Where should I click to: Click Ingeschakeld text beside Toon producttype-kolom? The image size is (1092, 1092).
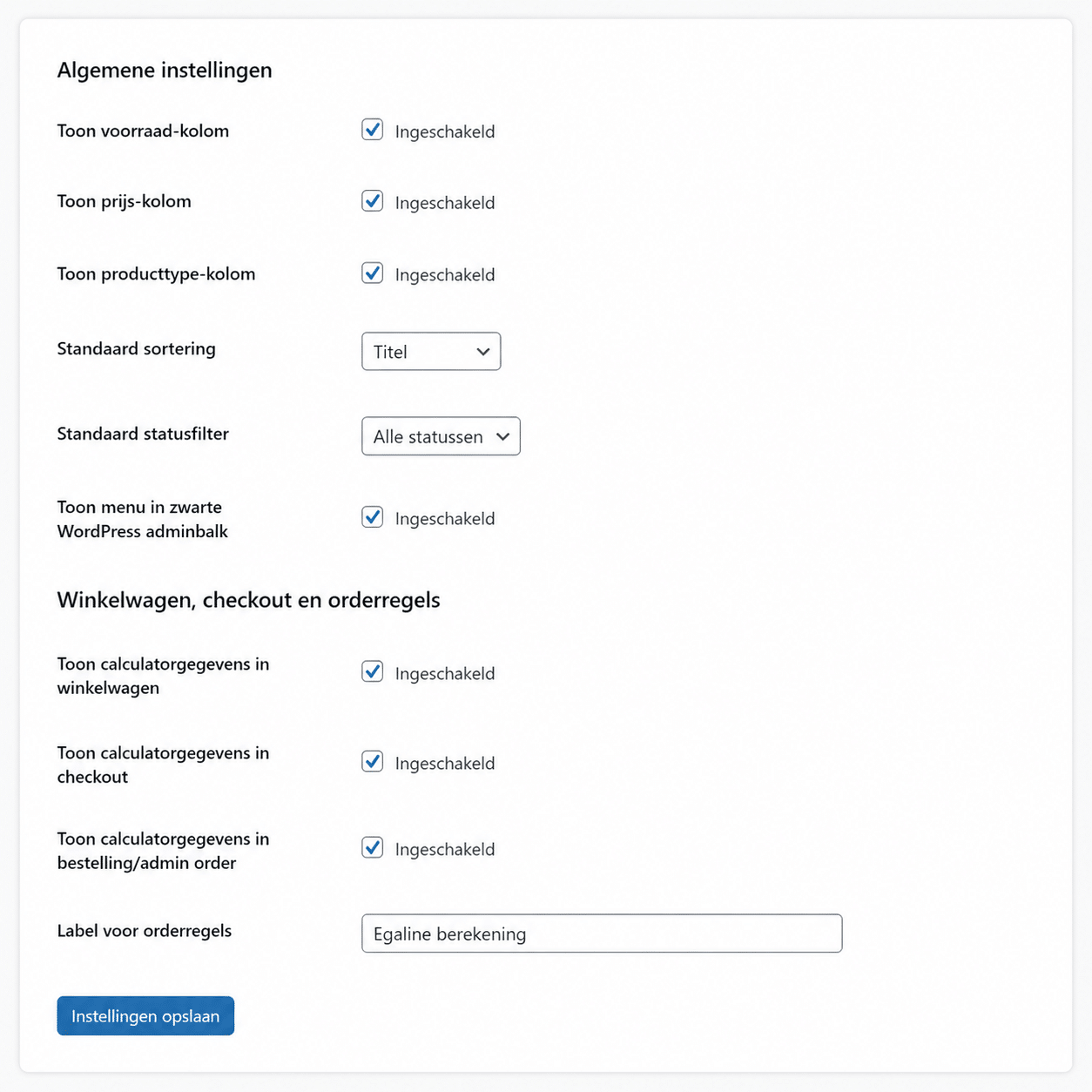coord(445,275)
